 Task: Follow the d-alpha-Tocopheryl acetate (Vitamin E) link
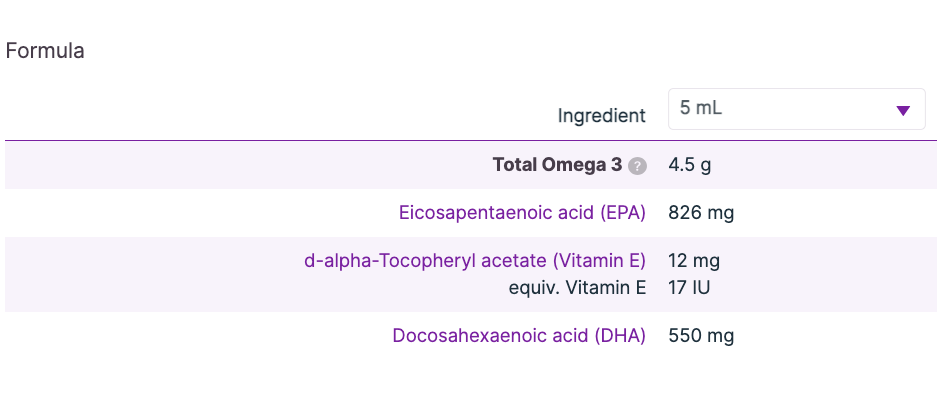[475, 261]
